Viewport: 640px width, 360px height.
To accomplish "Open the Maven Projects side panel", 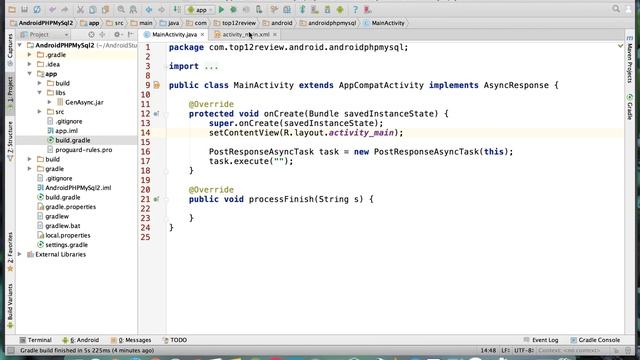I will 629,59.
